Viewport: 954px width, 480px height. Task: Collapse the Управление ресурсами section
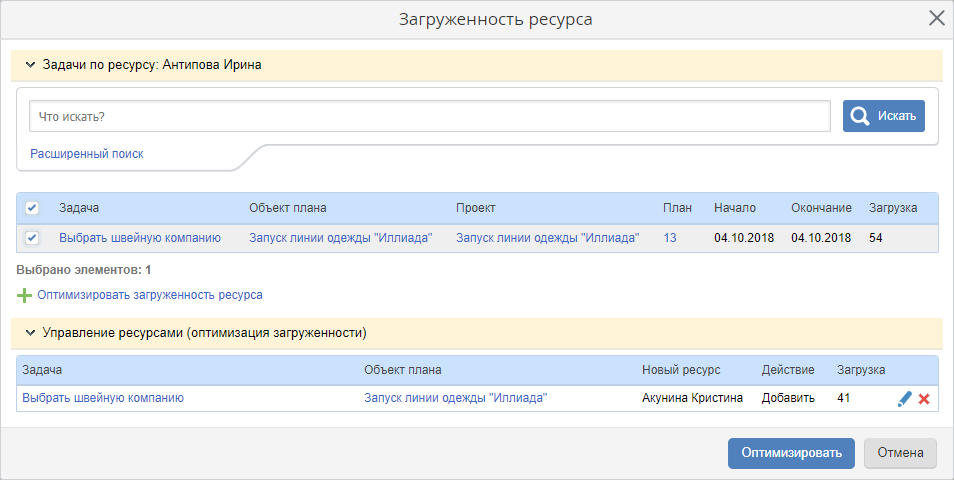30,332
